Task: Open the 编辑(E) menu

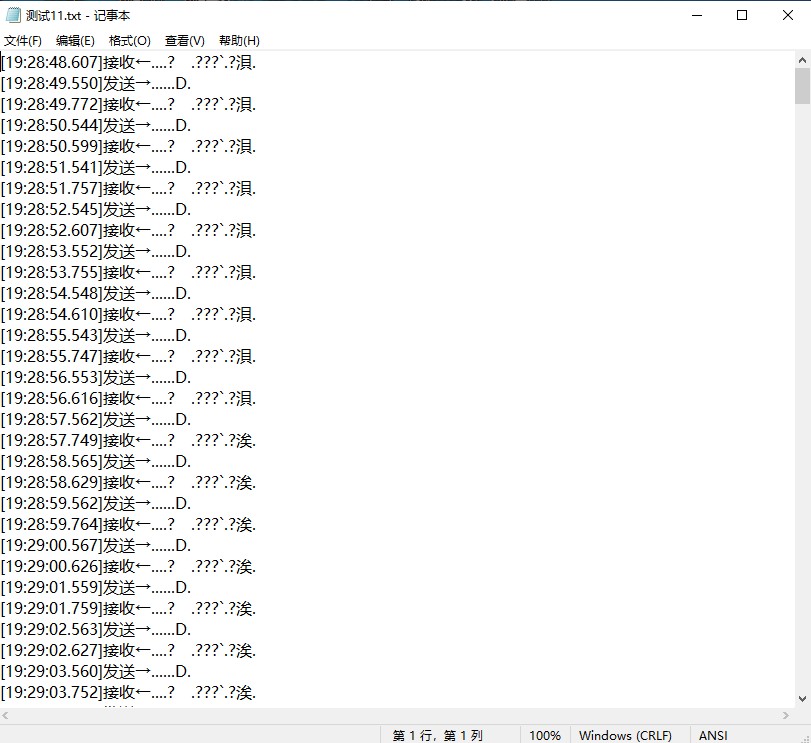Action: point(76,41)
